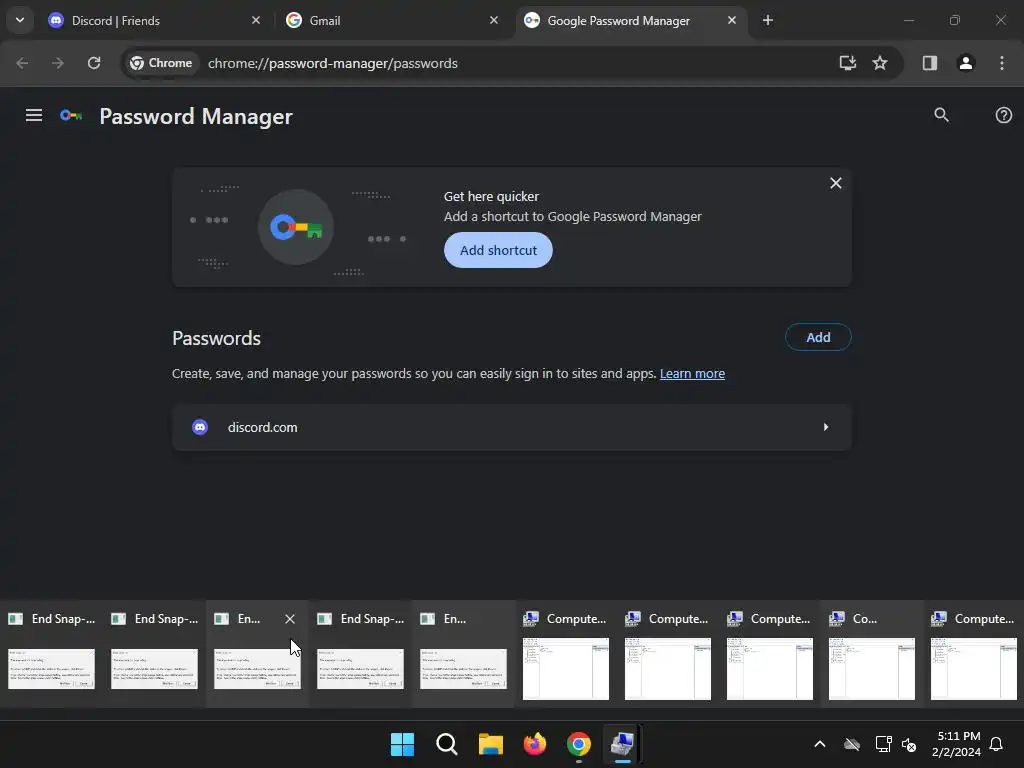Click the Add password button
The height and width of the screenshot is (768, 1024).
point(818,337)
